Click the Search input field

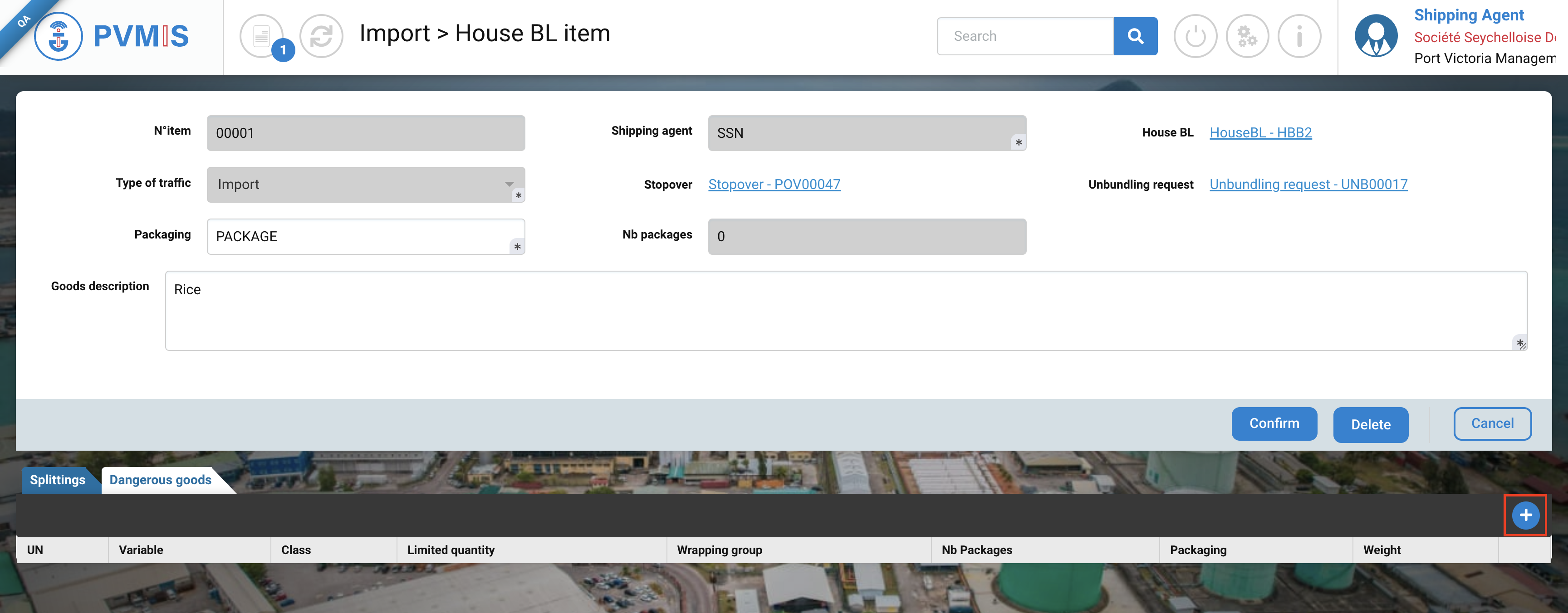(x=1025, y=36)
